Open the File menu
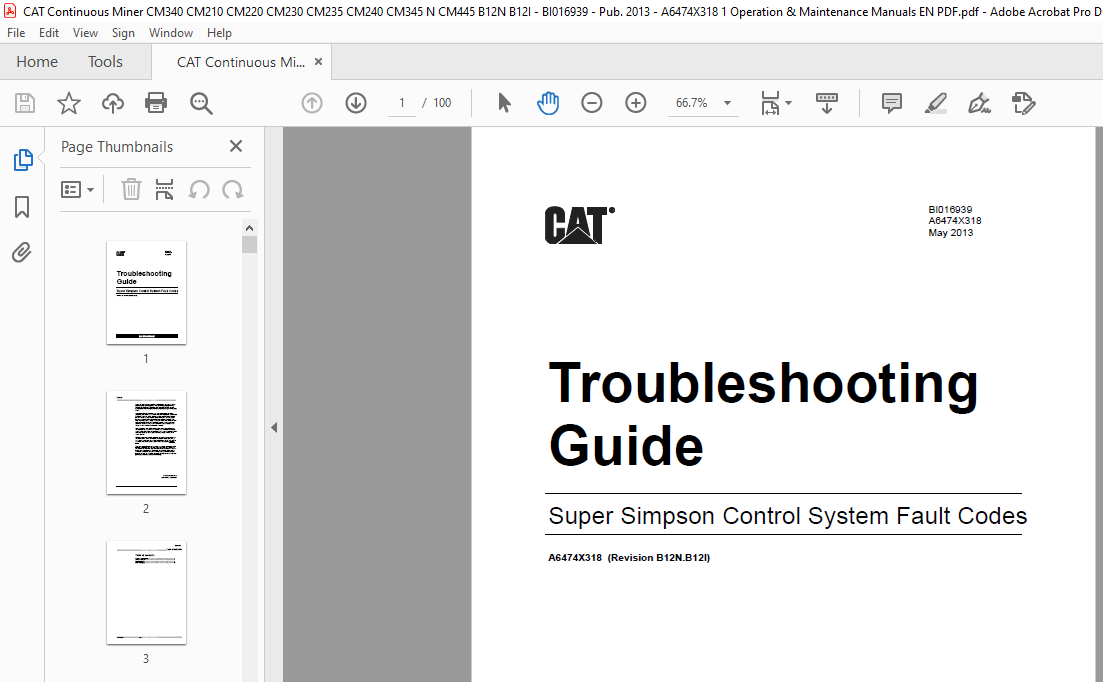The width and height of the screenshot is (1103, 682). (x=16, y=33)
